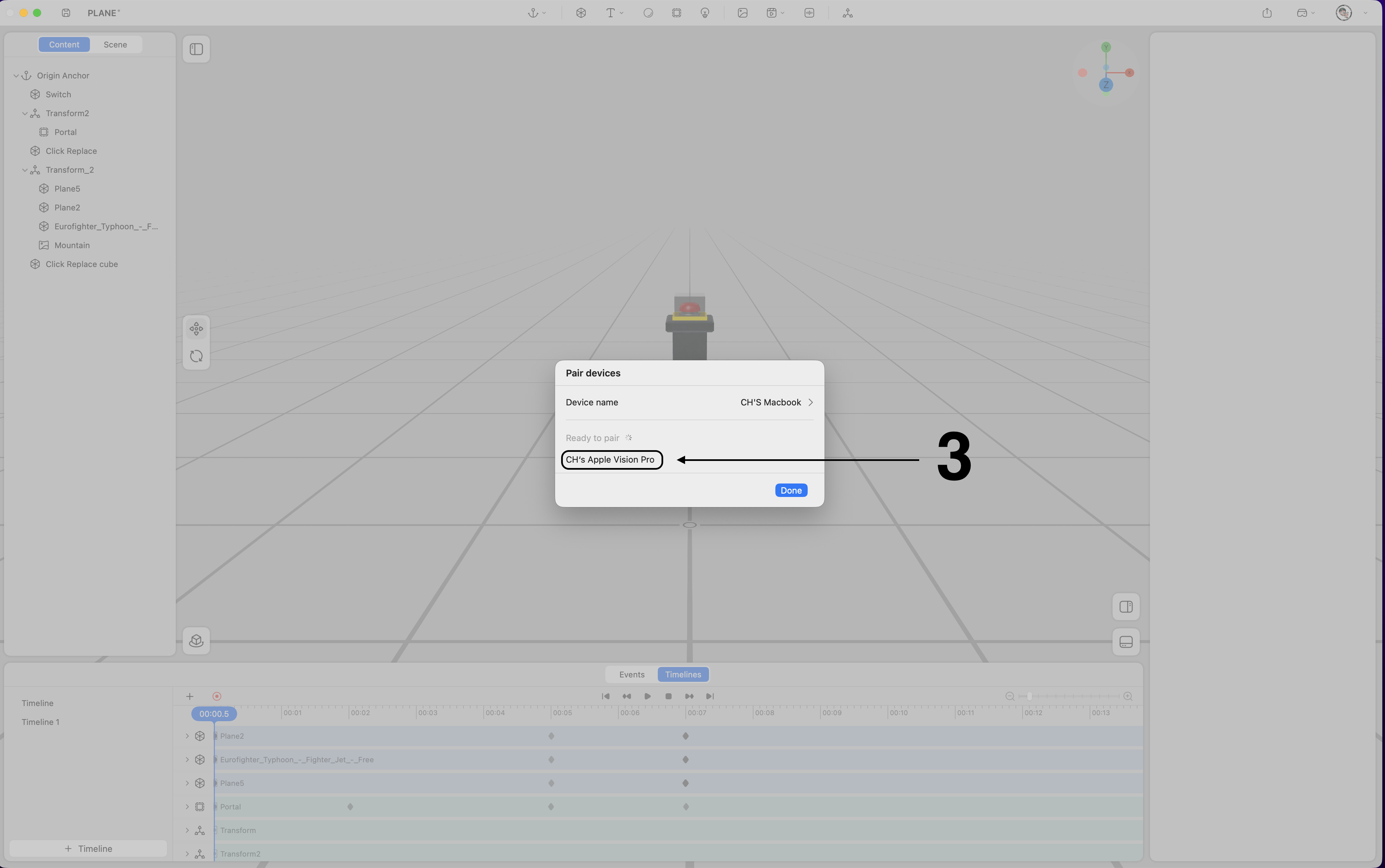Viewport: 1385px width, 868px height.
Task: Click the audio waveform icon in toolbar
Action: (x=809, y=13)
